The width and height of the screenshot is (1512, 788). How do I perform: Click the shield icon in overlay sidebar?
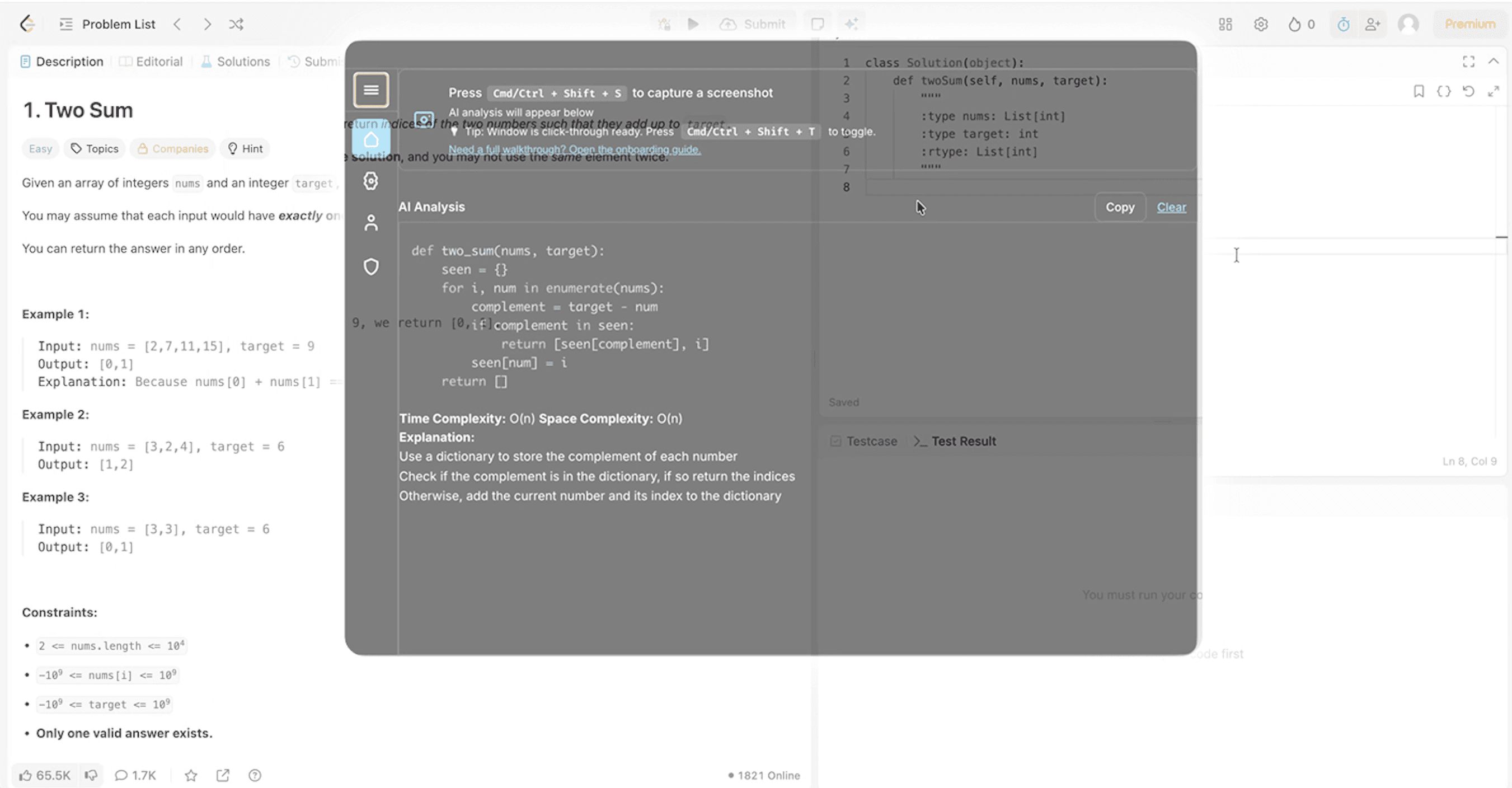pos(370,266)
